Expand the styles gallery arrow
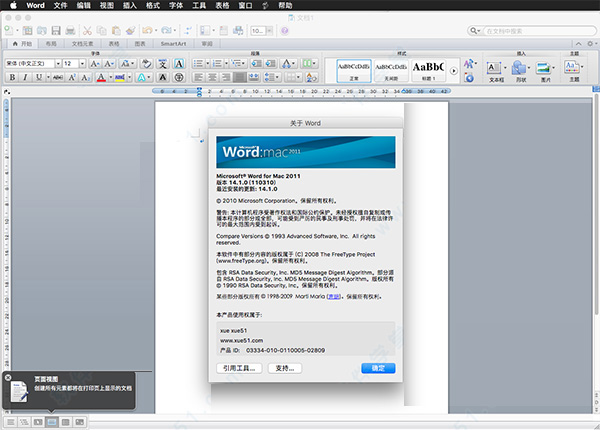The width and height of the screenshot is (600, 430). pos(453,71)
